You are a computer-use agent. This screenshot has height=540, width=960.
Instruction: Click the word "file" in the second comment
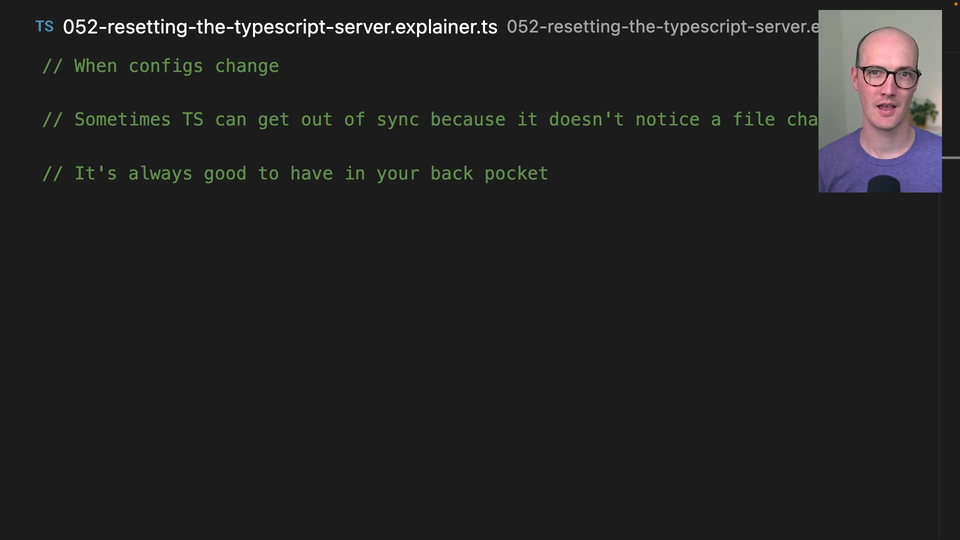754,120
